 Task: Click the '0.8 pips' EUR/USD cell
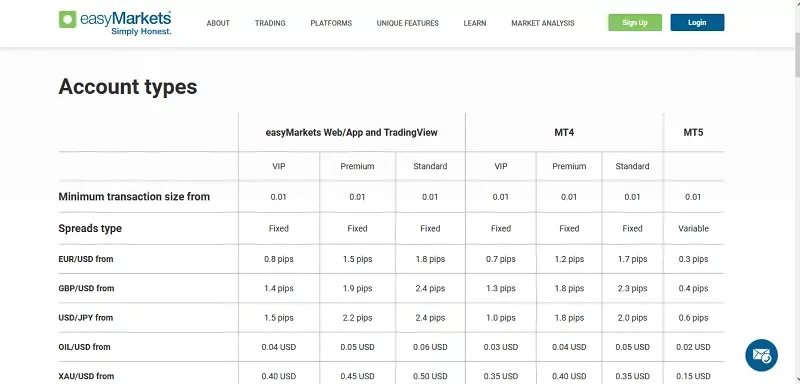[x=279, y=259]
